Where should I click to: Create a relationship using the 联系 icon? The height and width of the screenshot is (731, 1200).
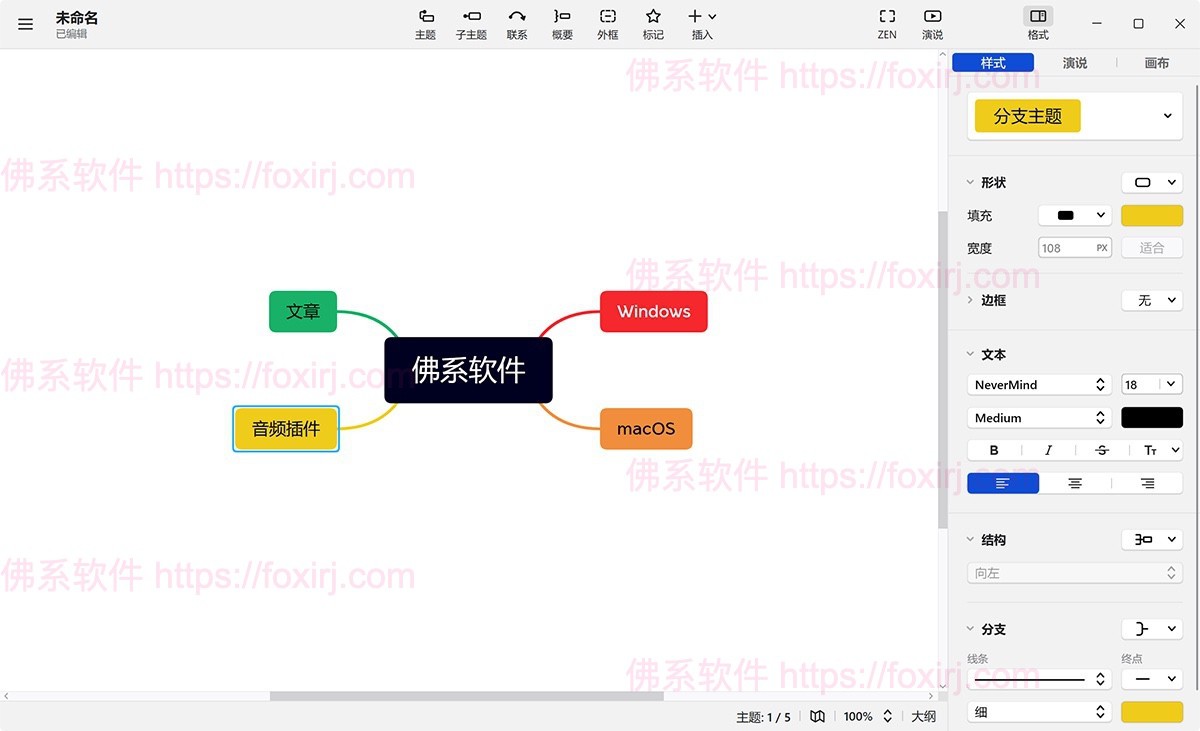517,23
